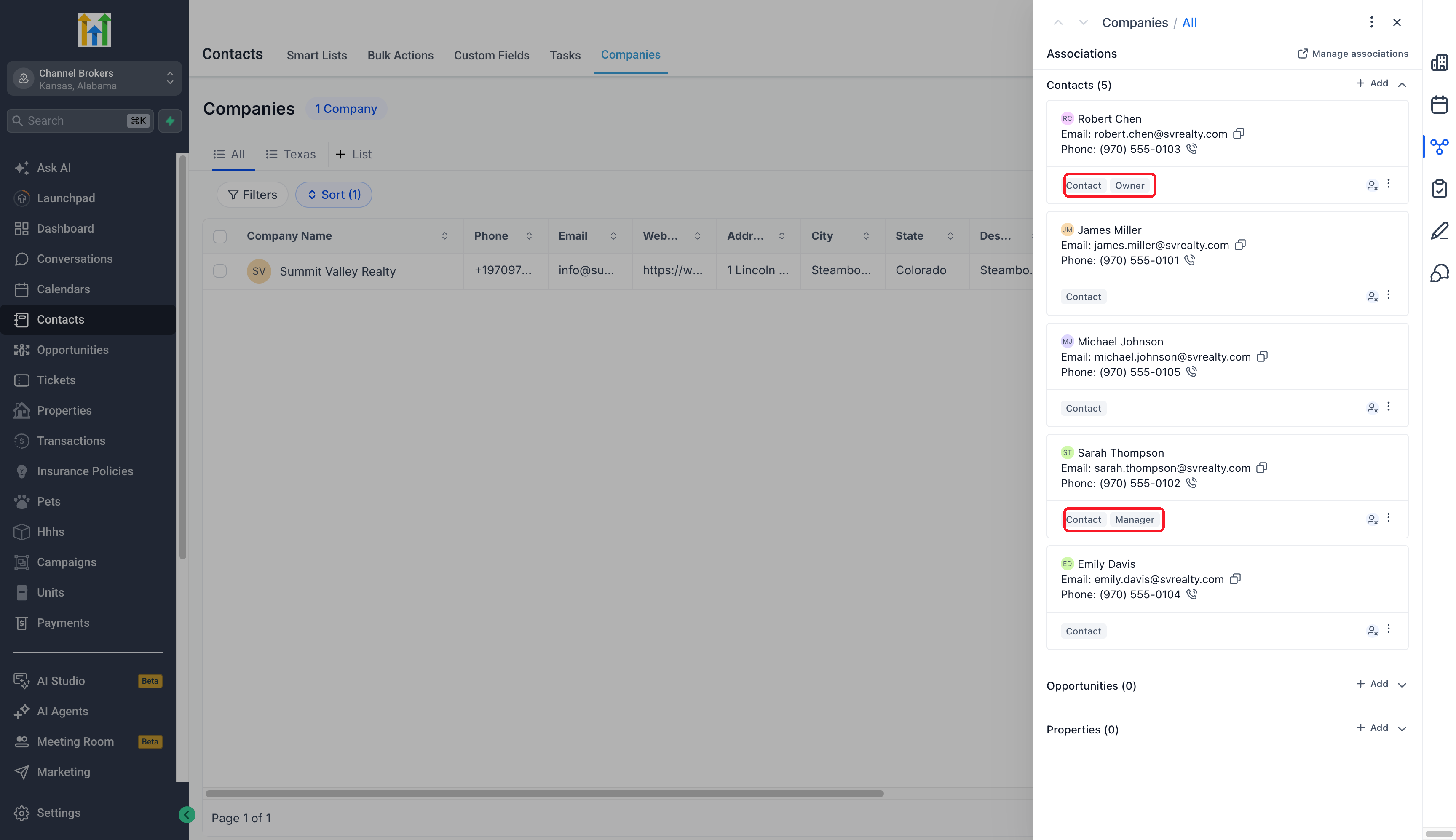Expand the Opportunities (0) section
This screenshot has width=1456, height=840.
(1402, 685)
